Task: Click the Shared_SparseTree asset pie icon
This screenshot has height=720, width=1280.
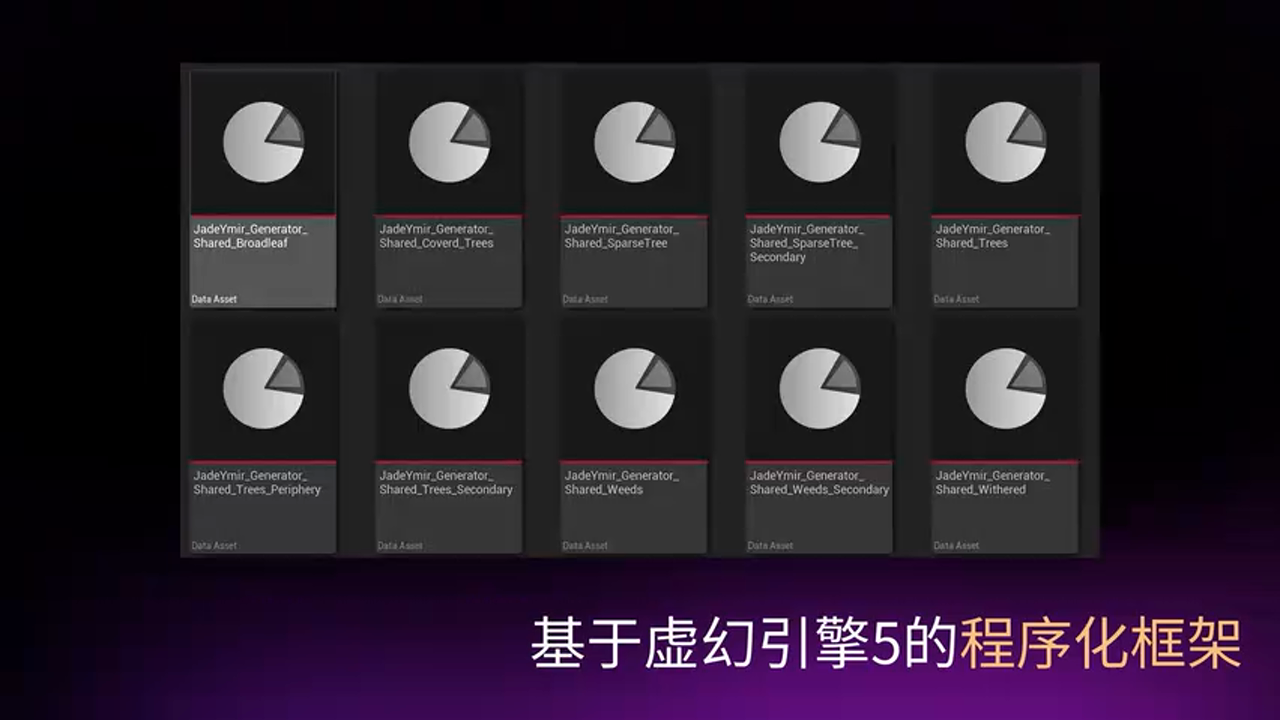Action: point(634,142)
